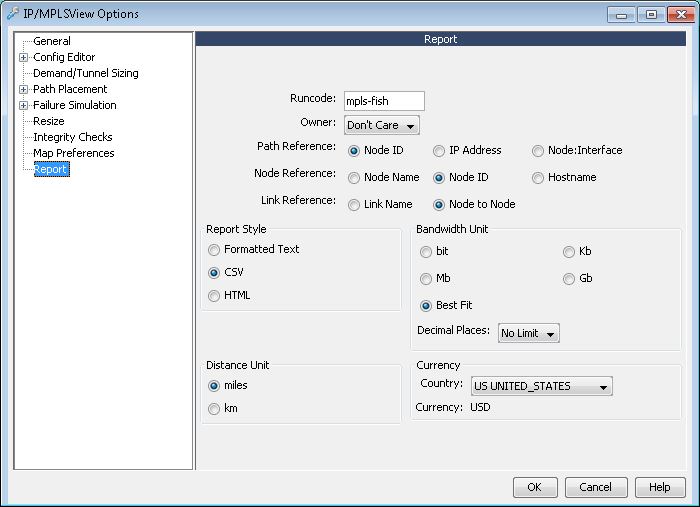Open Integrity Checks settings
The width and height of the screenshot is (700, 507).
coord(72,137)
